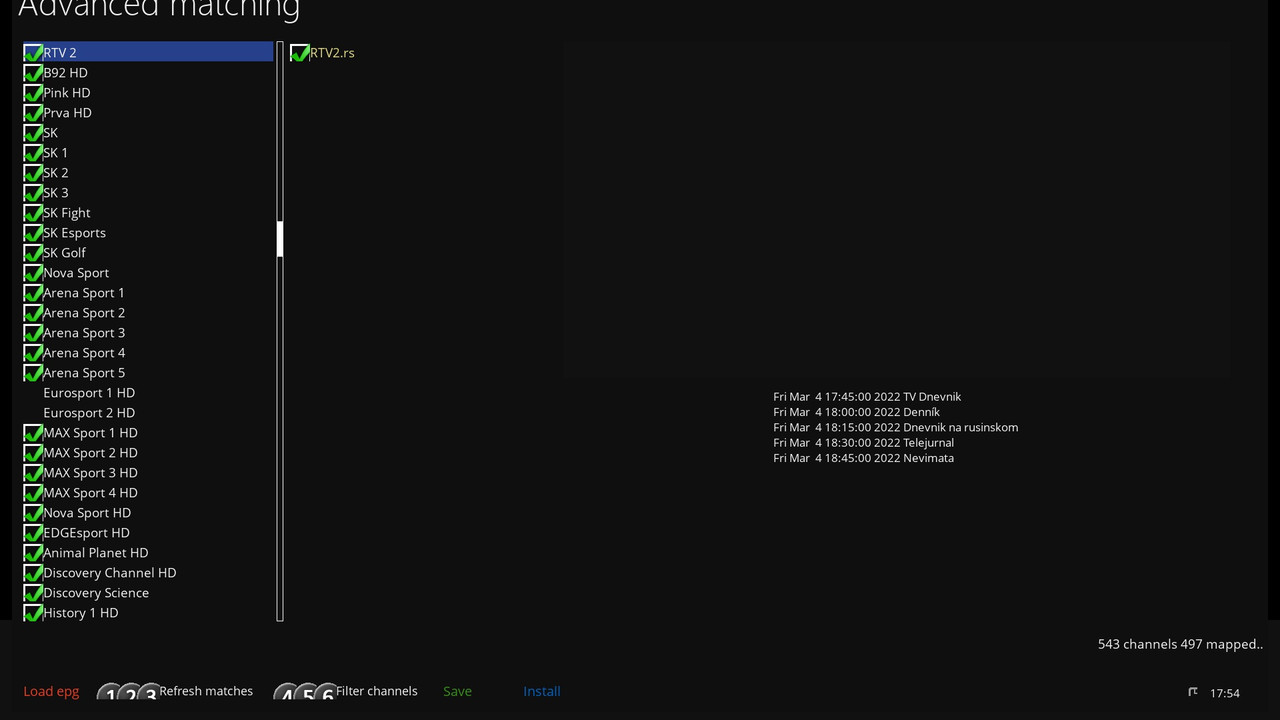Select the Discovery Science channel

(x=148, y=592)
